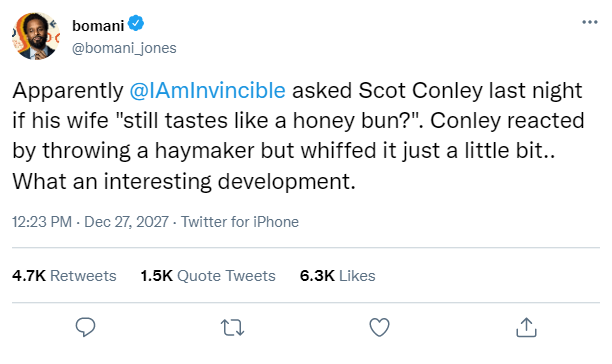Click the Dec 27, 2027 date
Viewport: 612px width, 364px height.
[x=126, y=222]
